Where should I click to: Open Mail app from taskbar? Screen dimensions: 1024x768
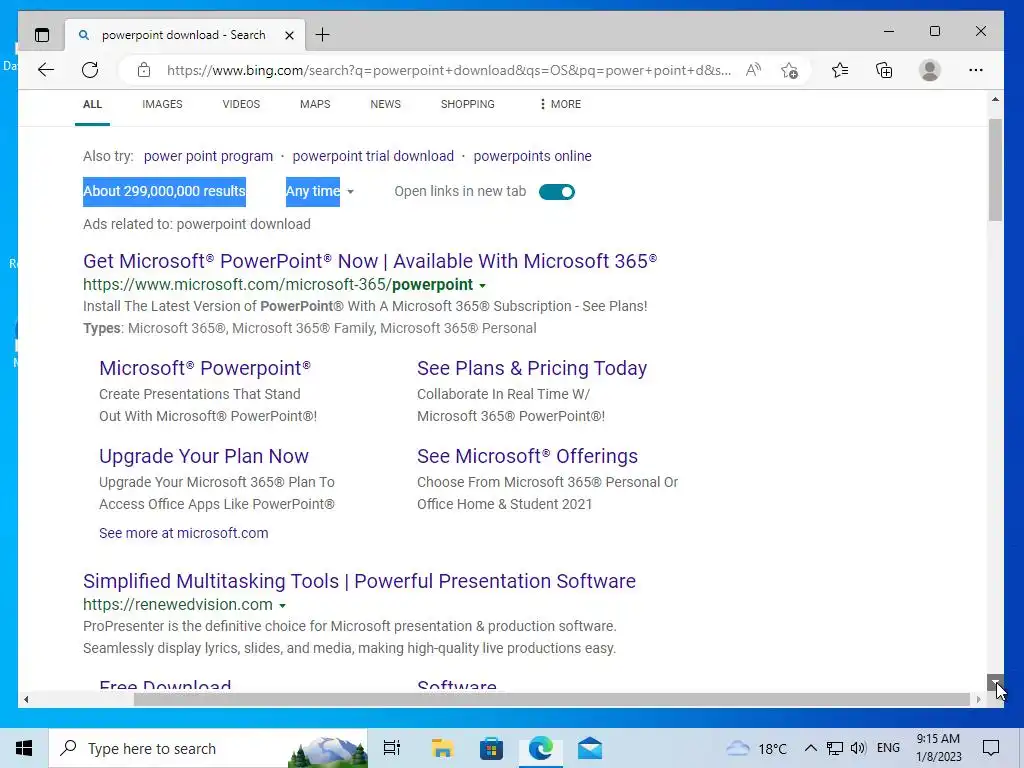[590, 748]
